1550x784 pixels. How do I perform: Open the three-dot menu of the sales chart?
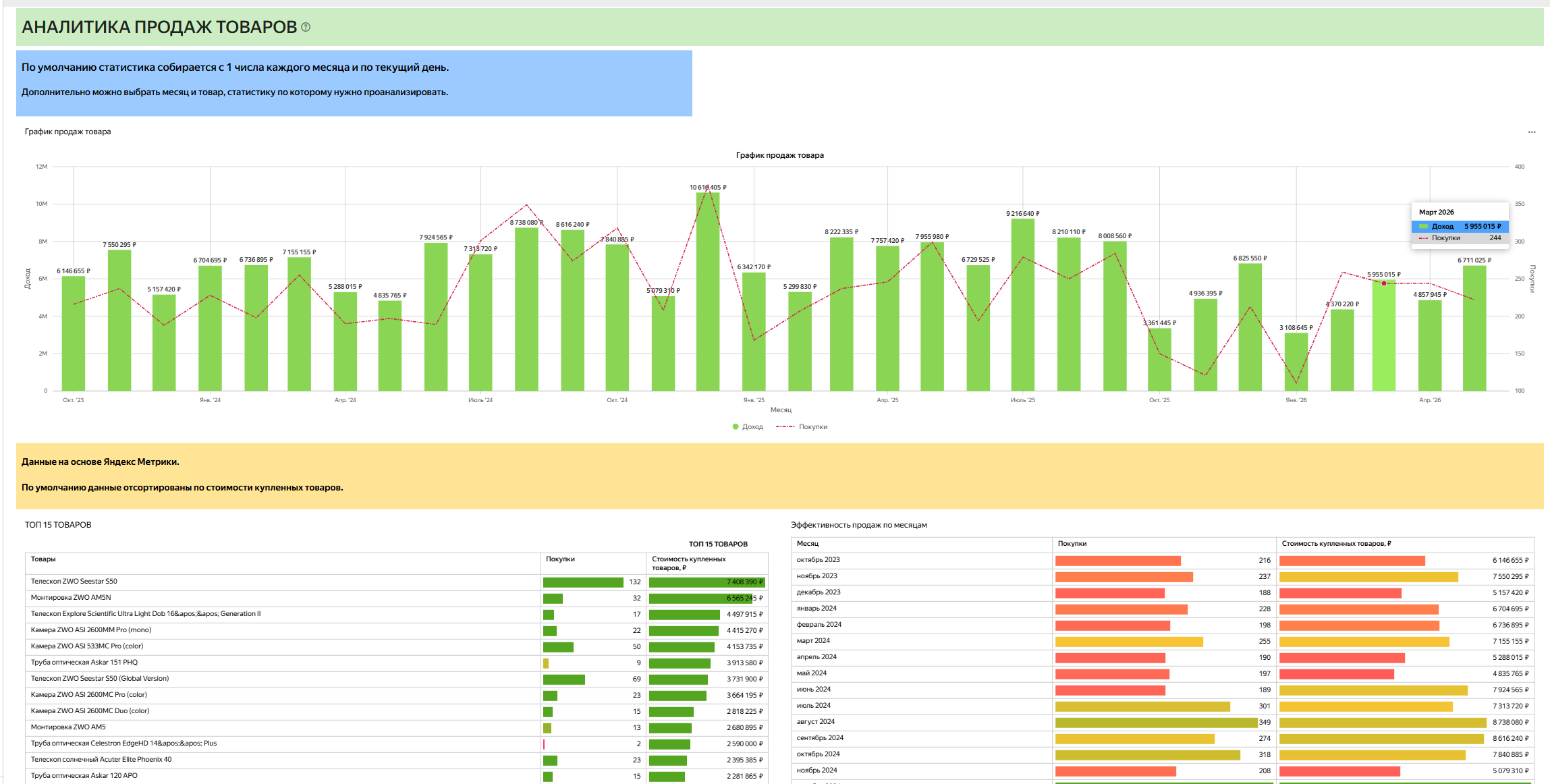click(x=1532, y=132)
